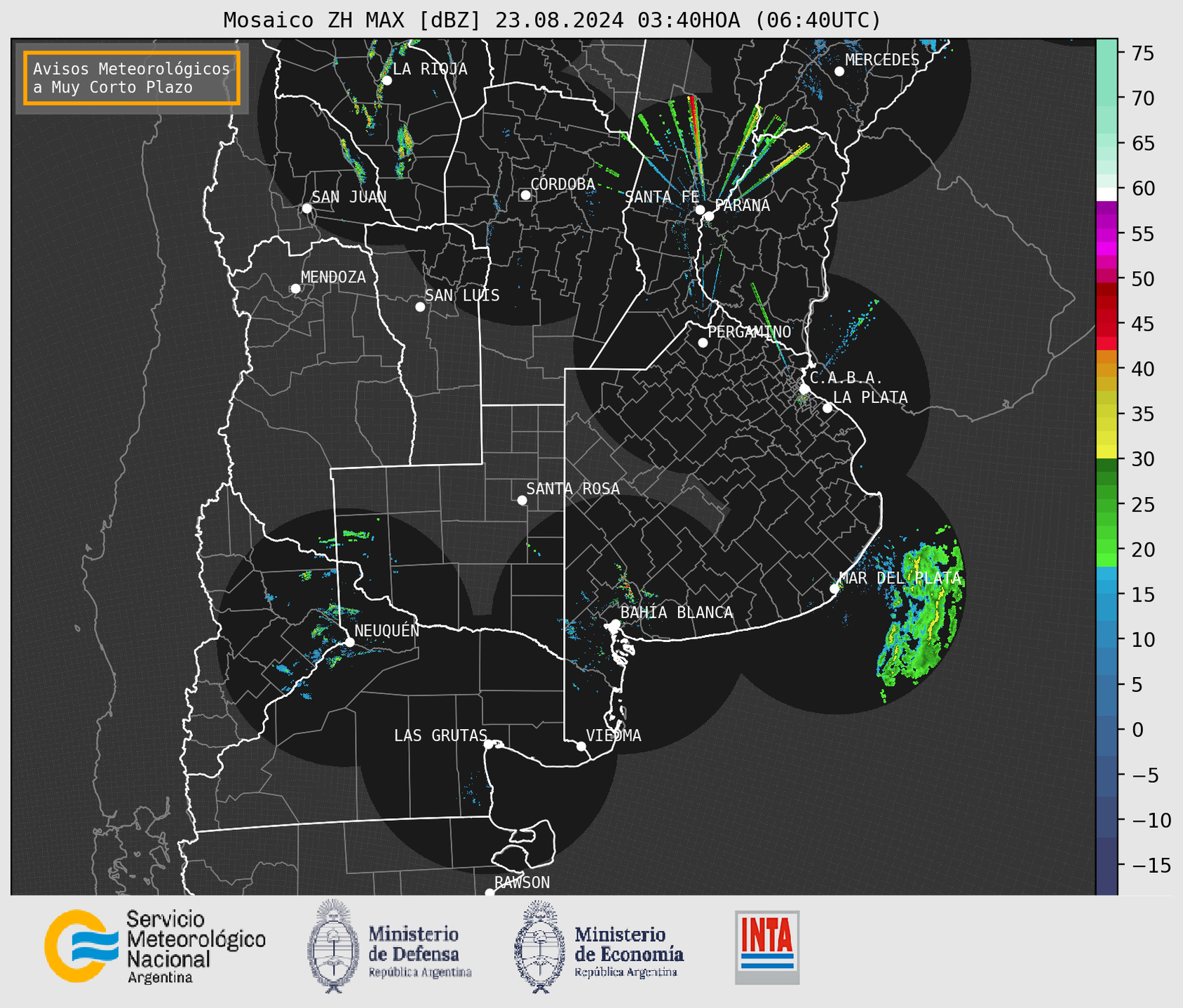The image size is (1183, 1008).
Task: Select the LA RIOJA city marker dot
Action: point(387,81)
